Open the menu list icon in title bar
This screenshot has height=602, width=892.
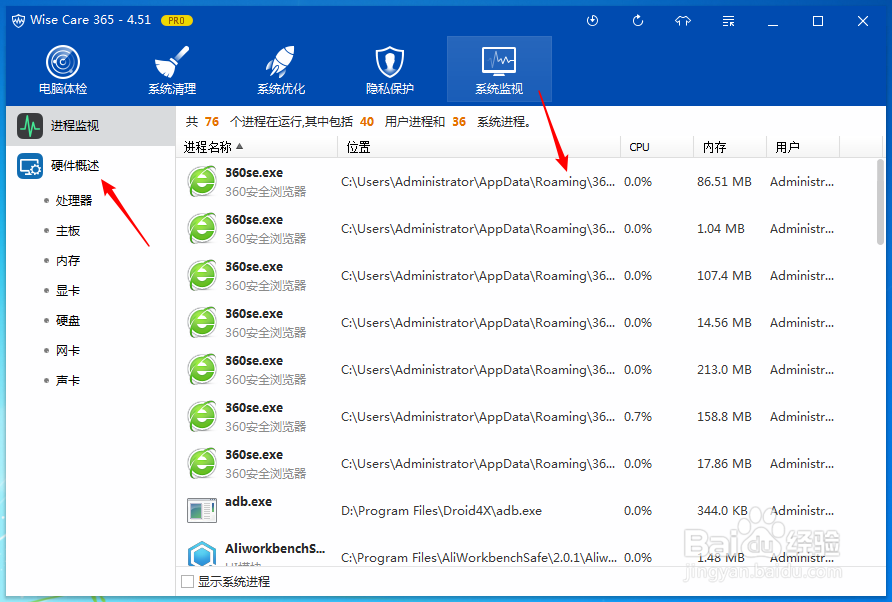(x=728, y=21)
